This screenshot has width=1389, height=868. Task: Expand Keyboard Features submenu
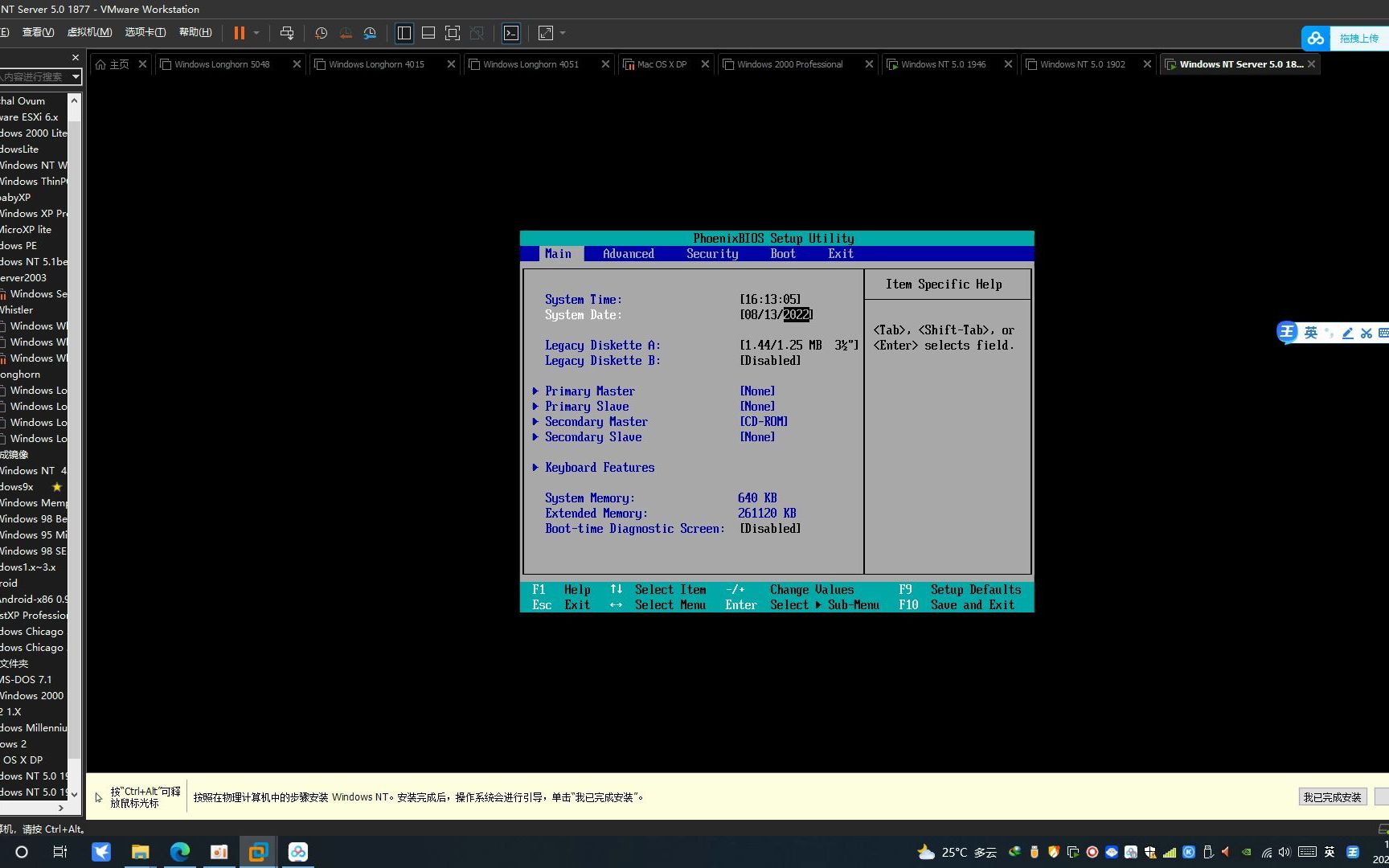[599, 468]
